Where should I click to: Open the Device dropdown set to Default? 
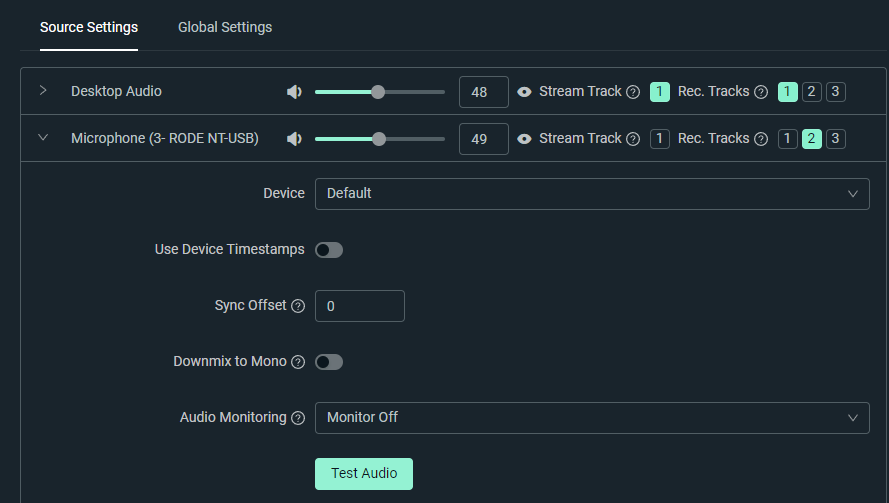(592, 194)
